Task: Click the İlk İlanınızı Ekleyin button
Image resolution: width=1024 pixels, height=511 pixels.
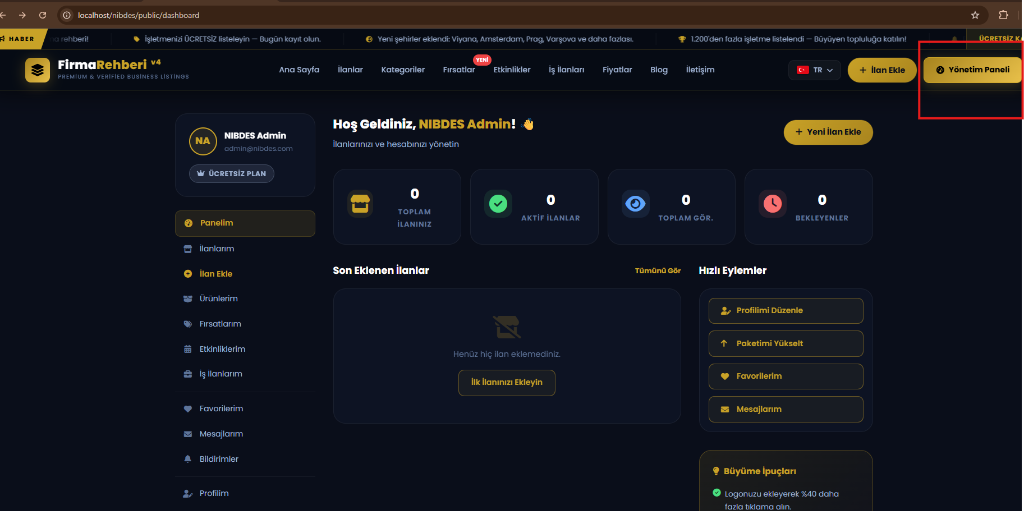Action: [507, 382]
